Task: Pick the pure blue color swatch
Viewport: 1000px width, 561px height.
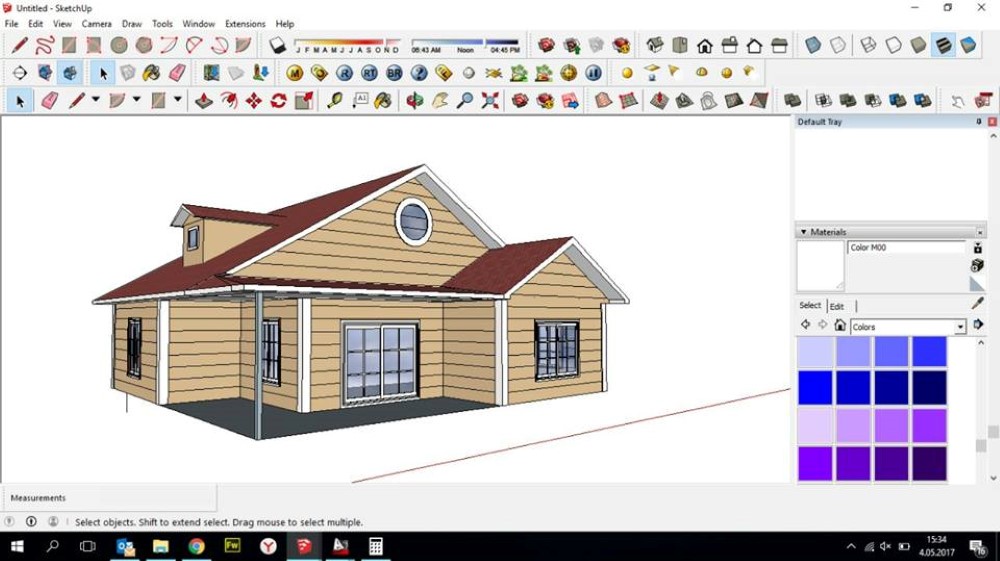Action: click(x=814, y=387)
